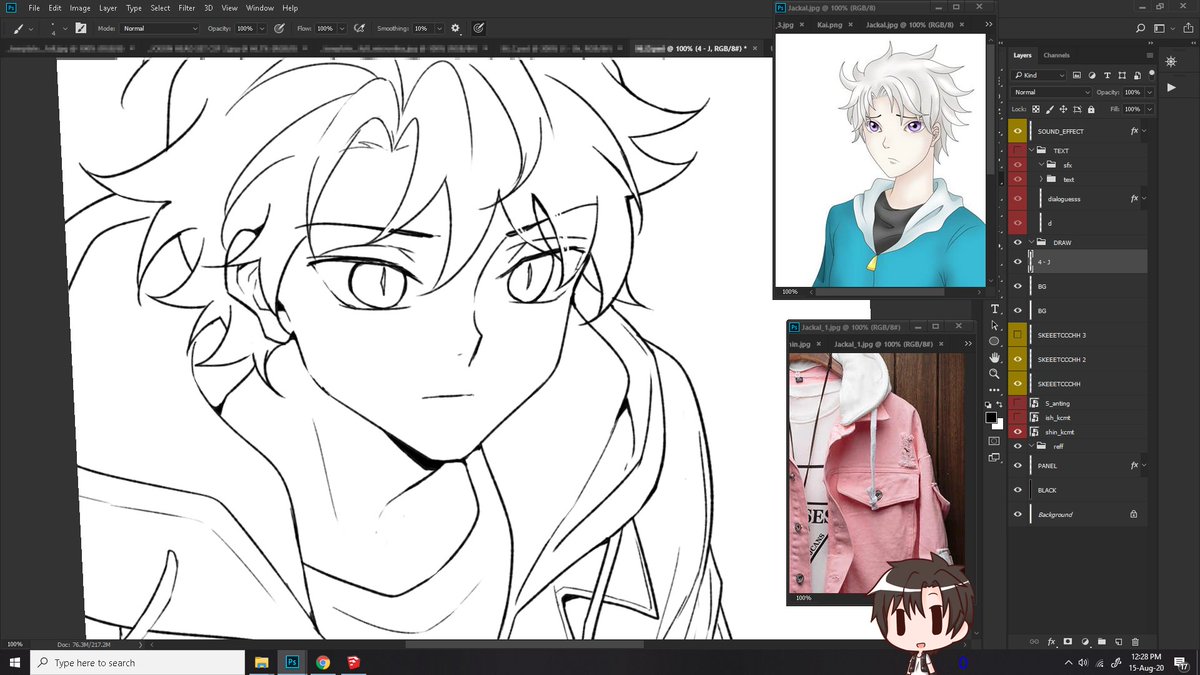Screen dimensions: 1200x675
Task: Open the Filter menu
Action: click(187, 8)
